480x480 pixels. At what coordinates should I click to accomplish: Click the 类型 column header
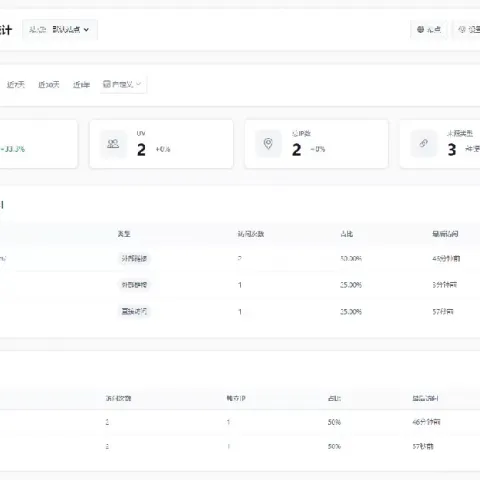tap(124, 234)
